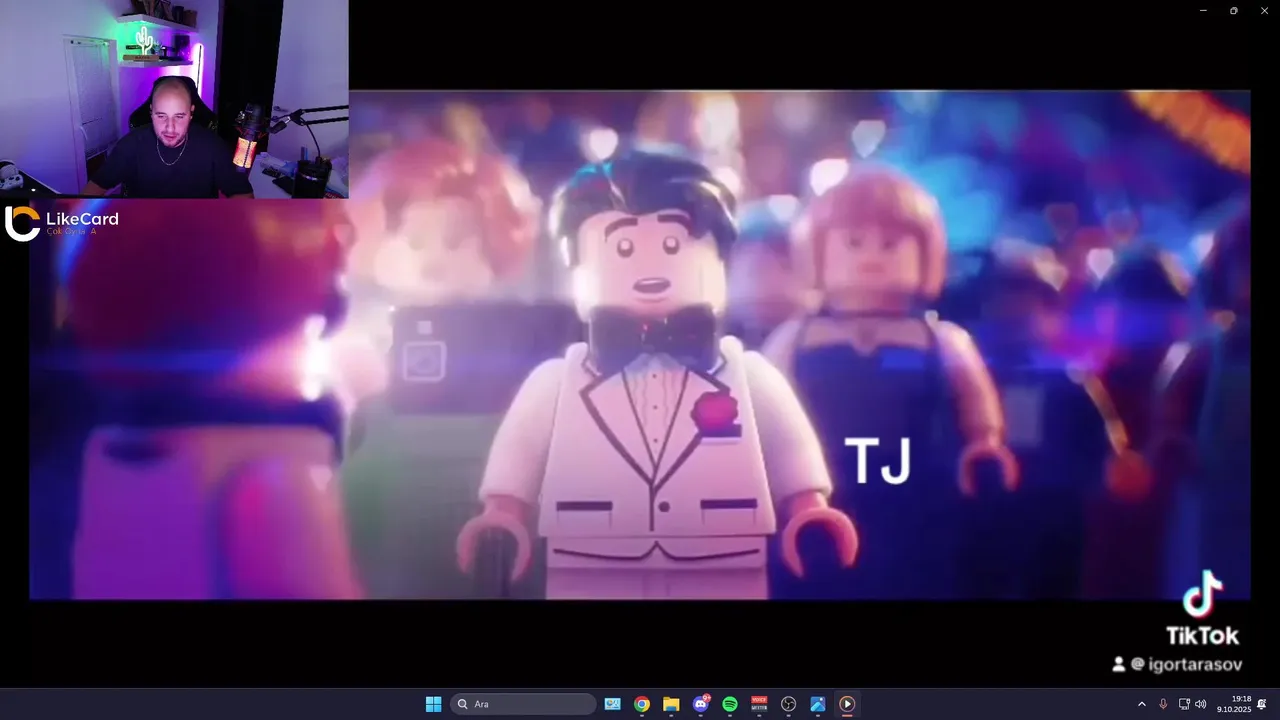Open OBS Studio from the taskbar

[x=788, y=704]
